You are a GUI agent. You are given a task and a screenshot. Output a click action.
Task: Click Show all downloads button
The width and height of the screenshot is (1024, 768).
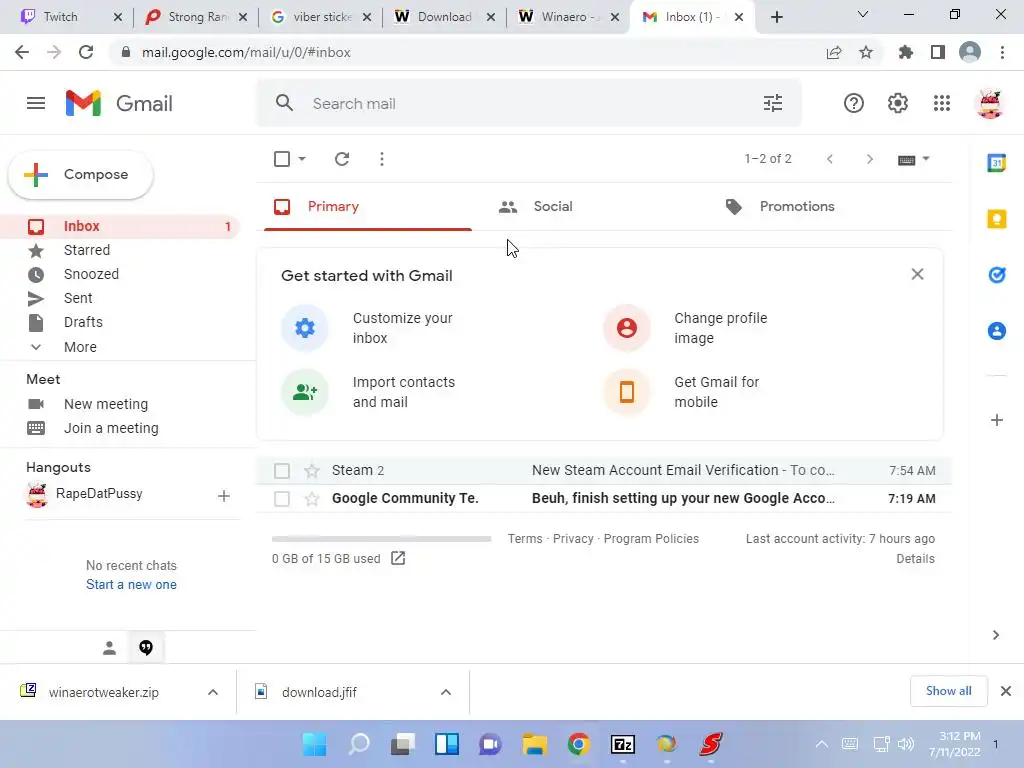[x=948, y=691]
